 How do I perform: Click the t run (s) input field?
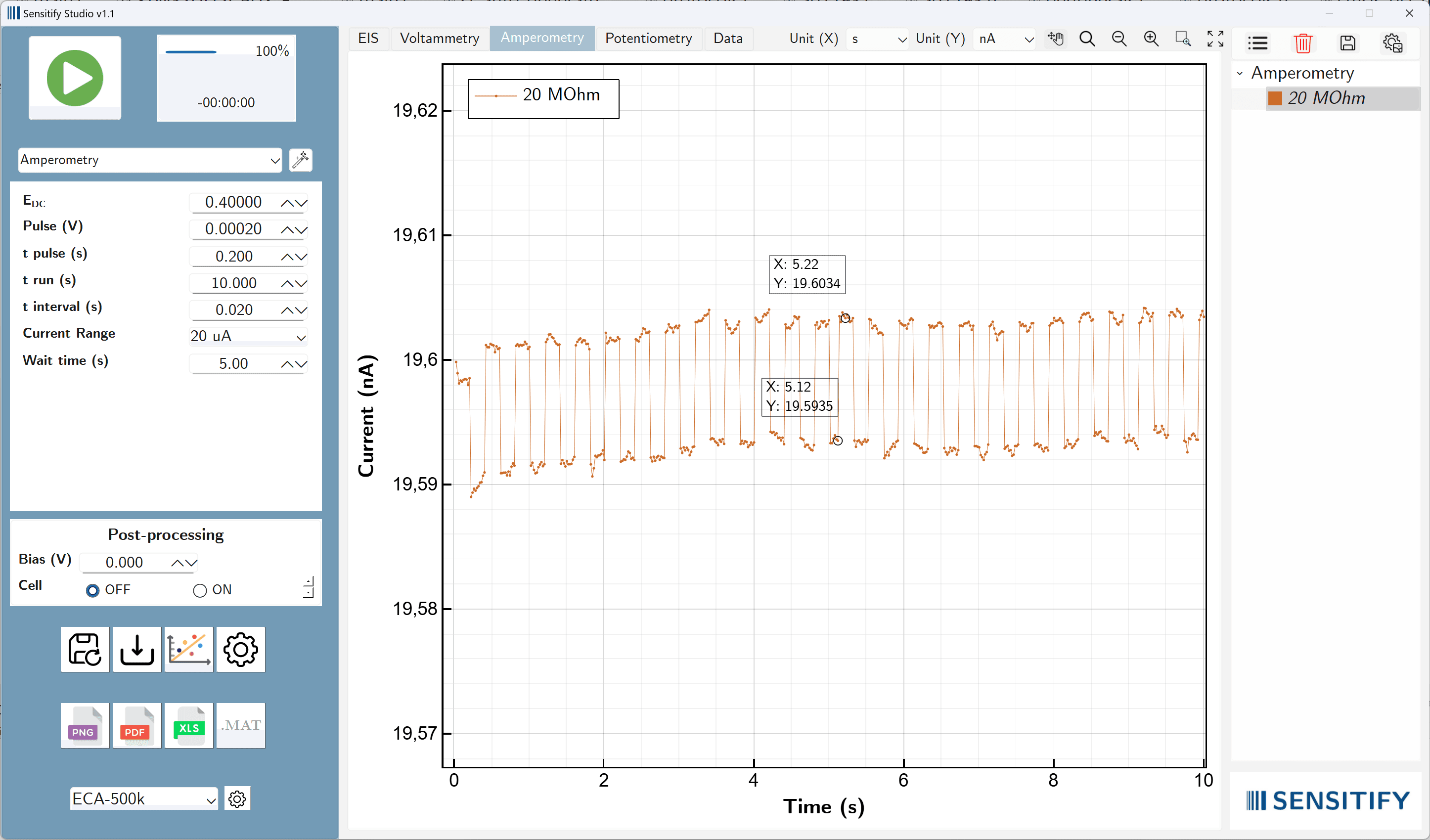point(234,283)
